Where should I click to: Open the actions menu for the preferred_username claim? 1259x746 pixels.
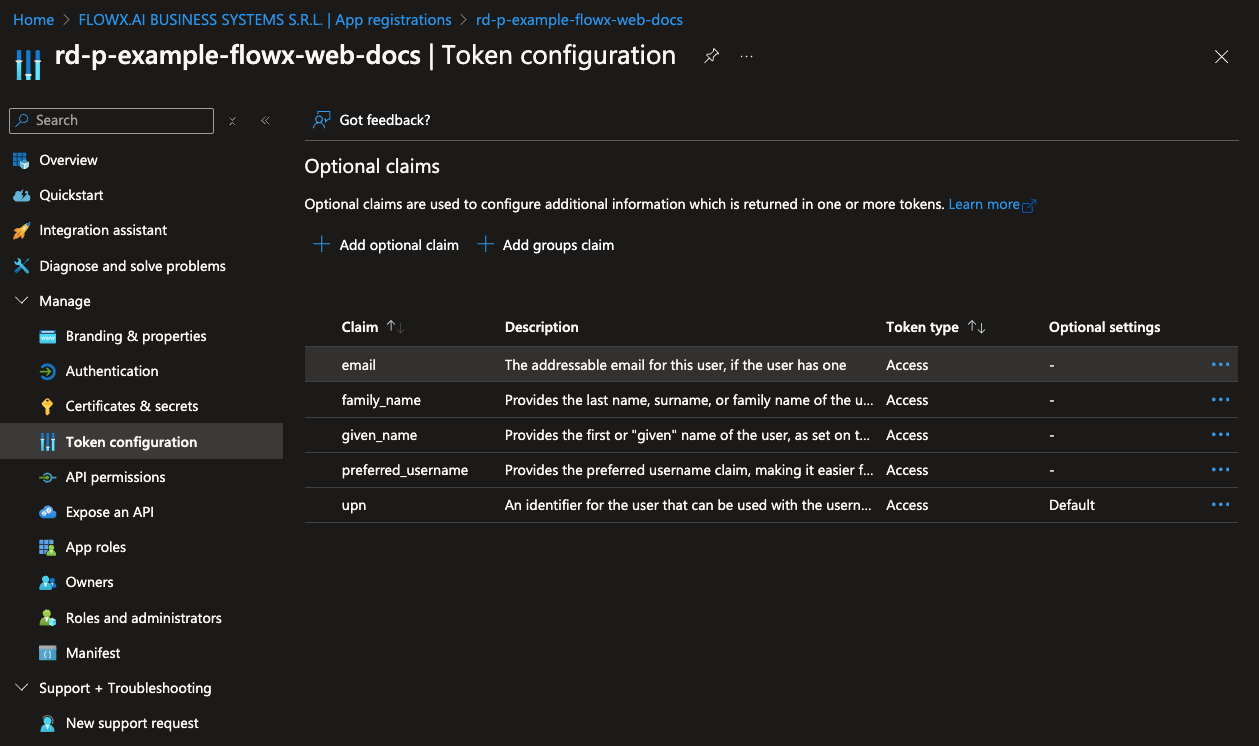[x=1220, y=470]
